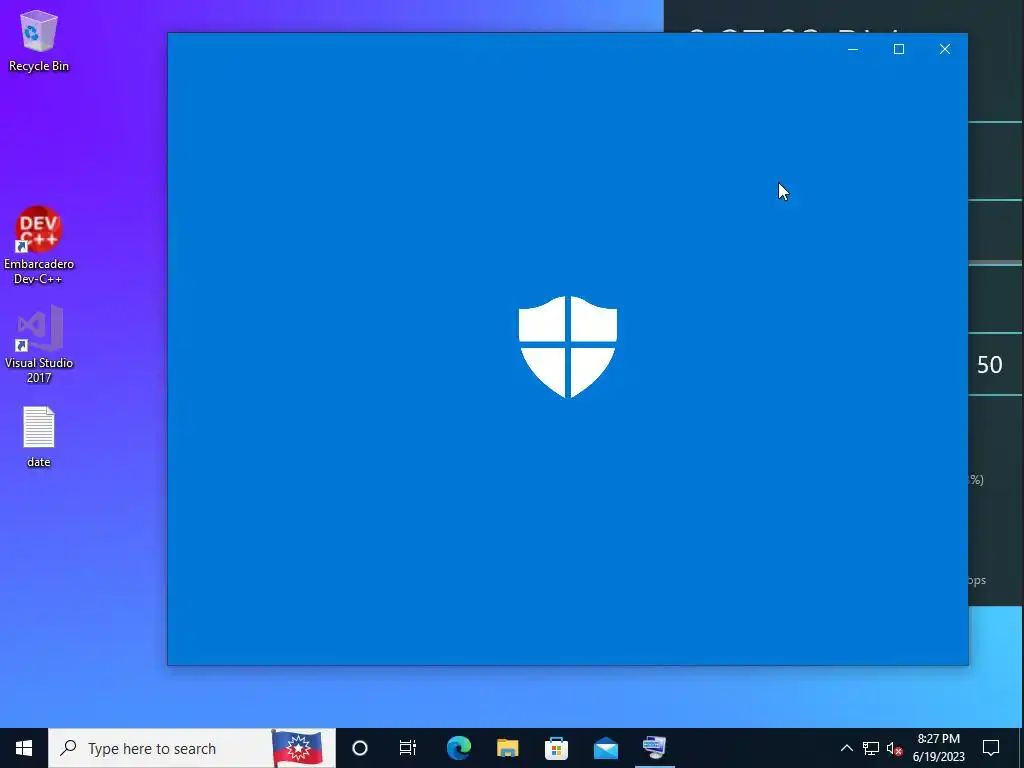Close the Windows Security window
Viewport: 1024px width, 768px height.
point(944,50)
